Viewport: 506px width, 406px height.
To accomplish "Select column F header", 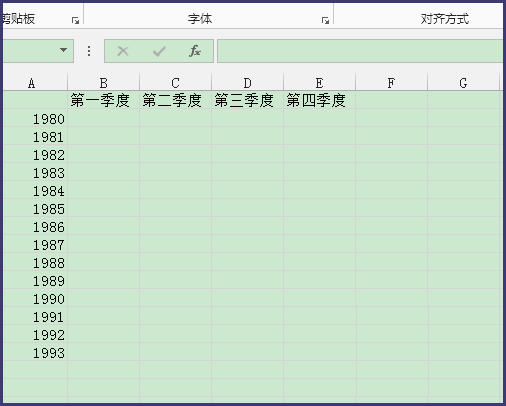I will point(391,83).
